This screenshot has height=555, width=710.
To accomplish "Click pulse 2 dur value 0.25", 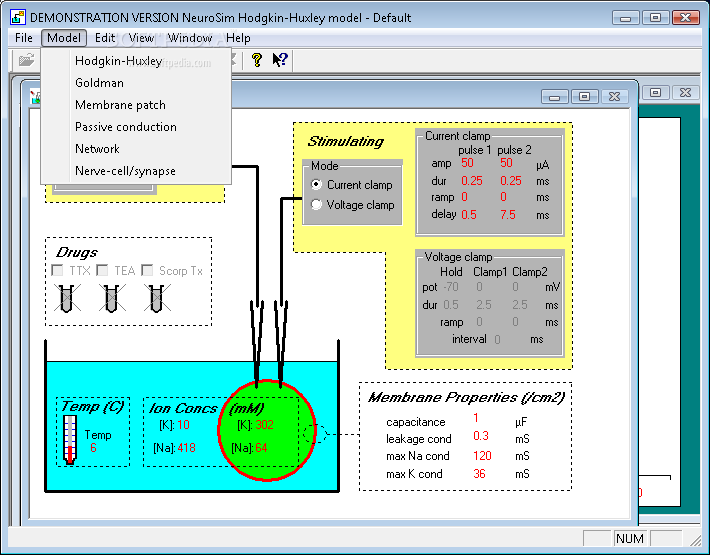I will click(x=511, y=181).
